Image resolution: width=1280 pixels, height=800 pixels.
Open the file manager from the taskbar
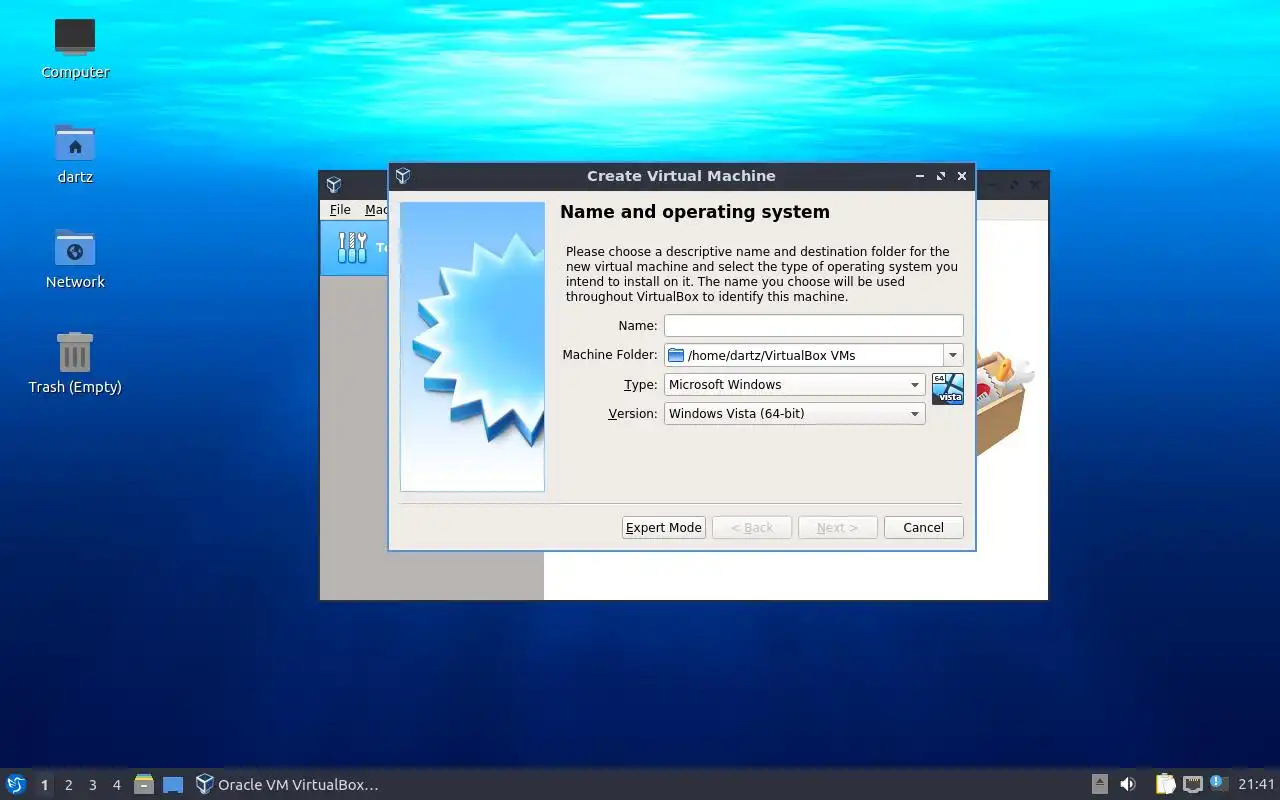coord(144,785)
